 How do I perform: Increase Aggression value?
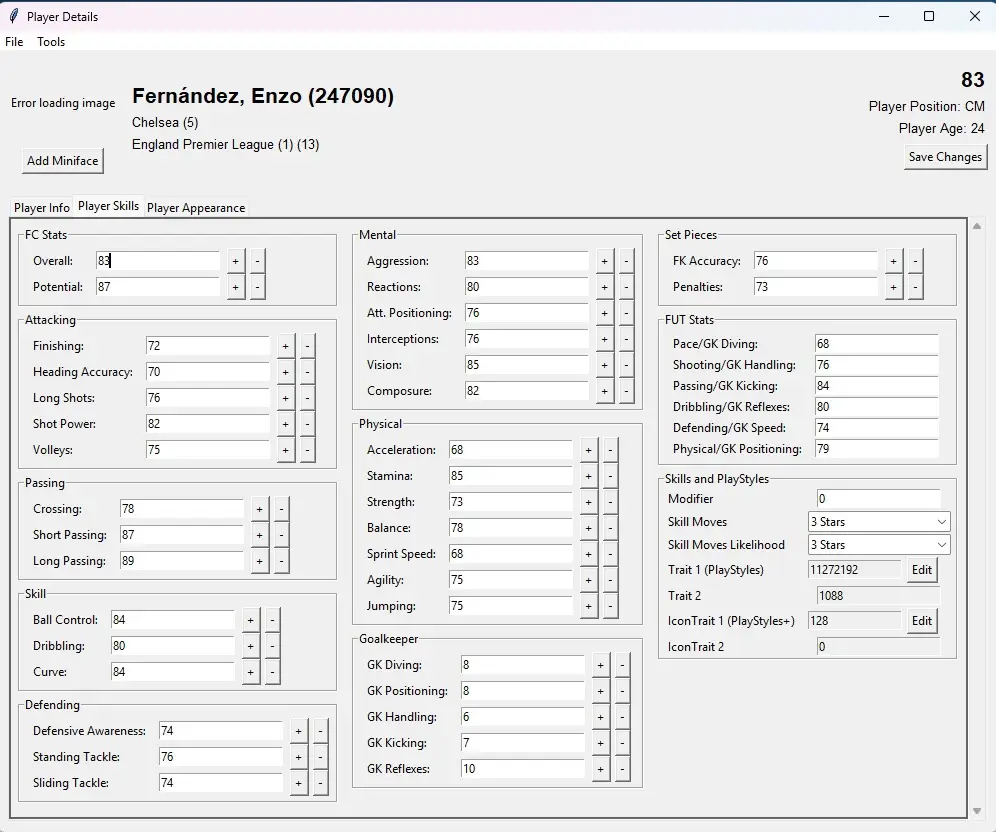[604, 261]
